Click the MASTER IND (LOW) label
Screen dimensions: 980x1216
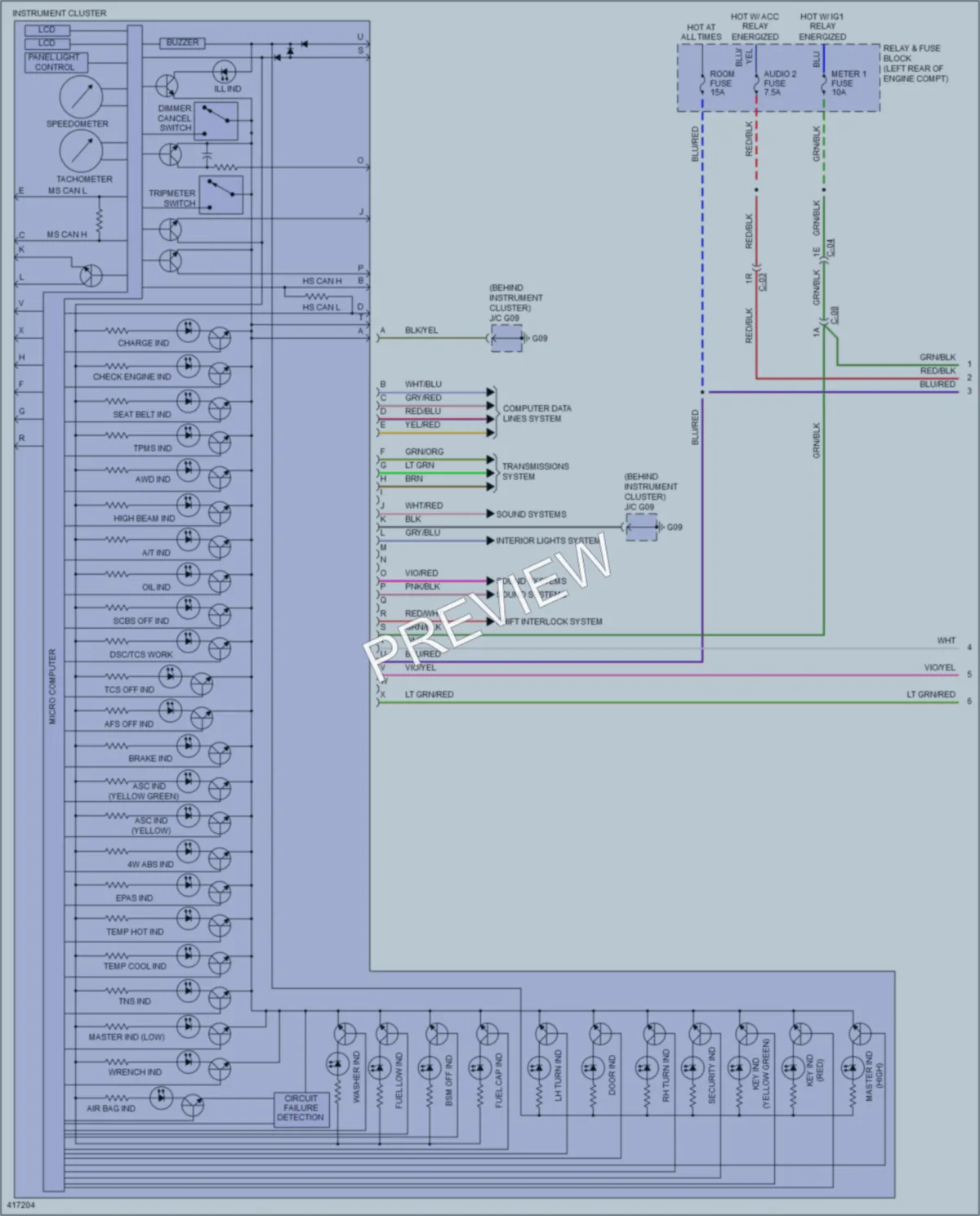pos(127,1037)
